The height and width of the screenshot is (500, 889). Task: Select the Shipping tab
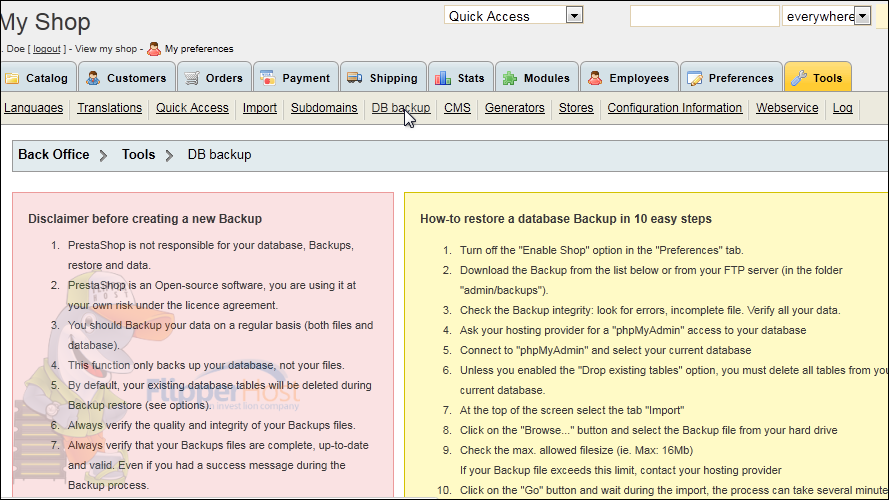[x=383, y=77]
